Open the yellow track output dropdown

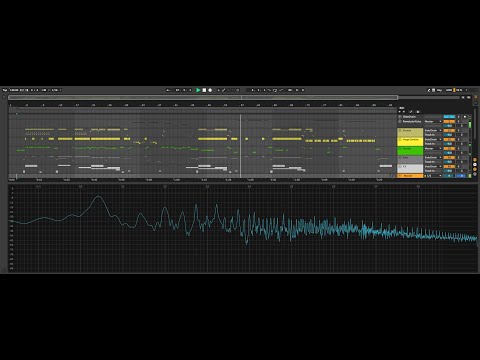pyautogui.click(x=433, y=139)
